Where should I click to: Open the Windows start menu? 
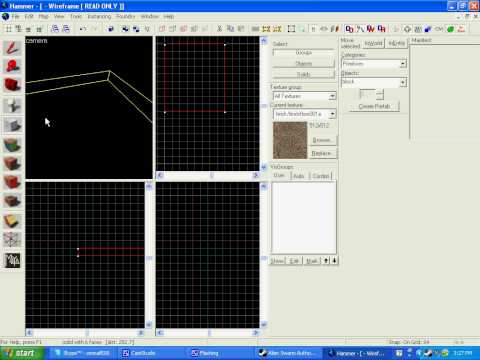pos(22,353)
